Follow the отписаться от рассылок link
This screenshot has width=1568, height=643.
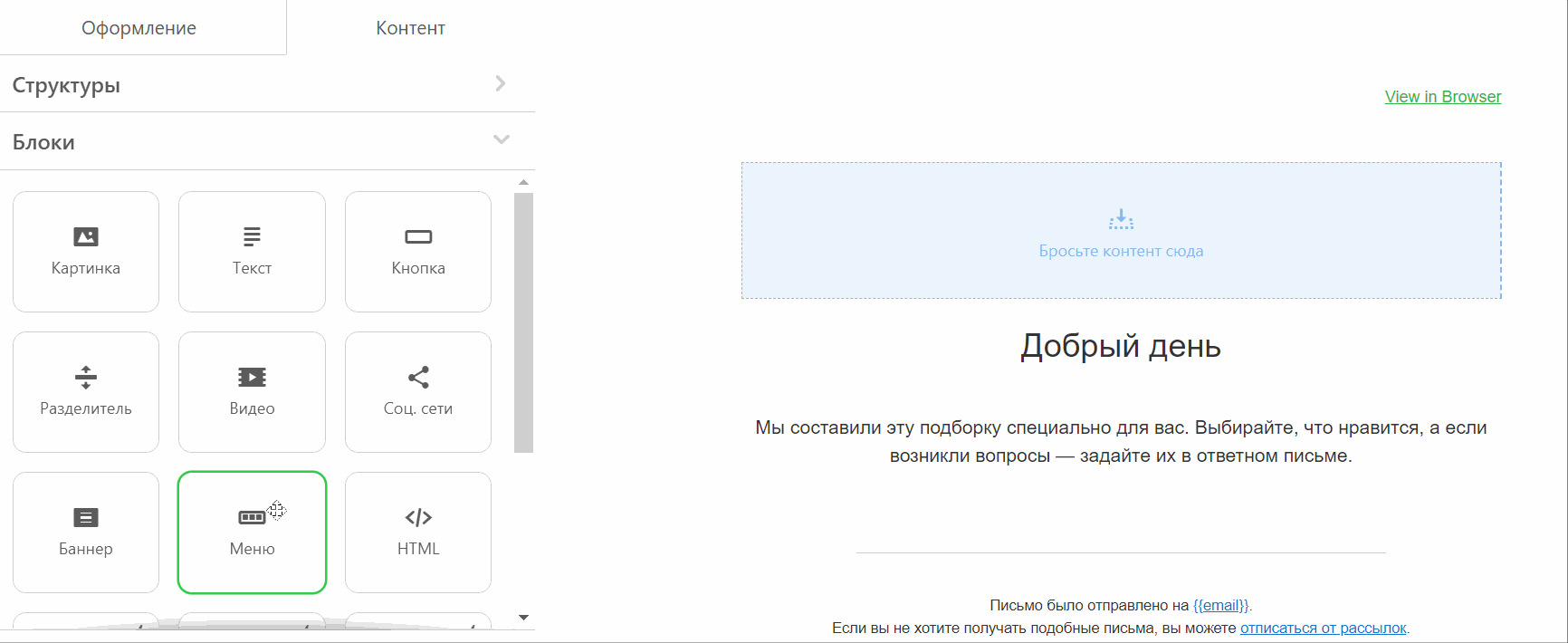(1324, 628)
